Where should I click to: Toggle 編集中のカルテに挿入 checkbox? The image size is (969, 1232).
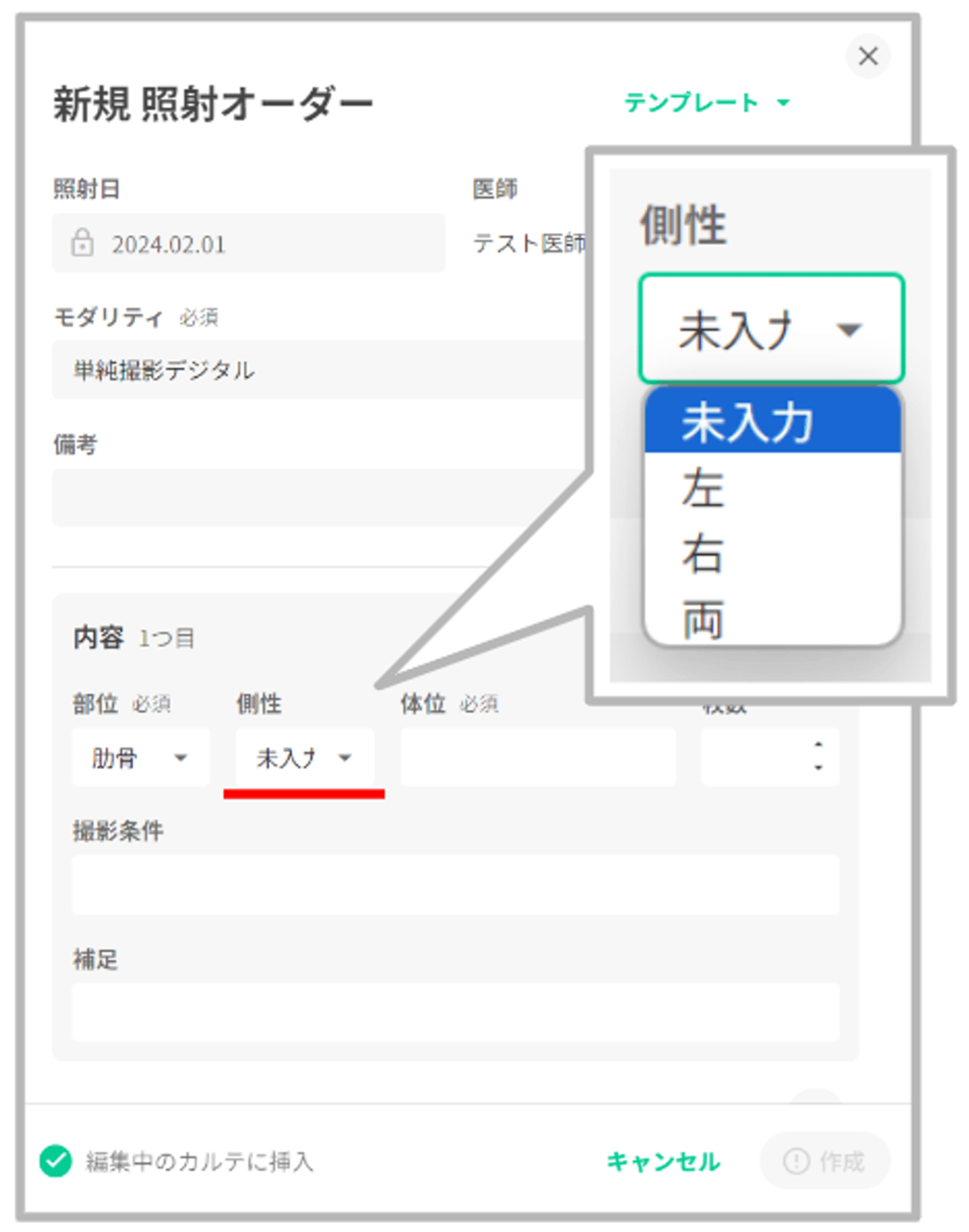coord(56,1161)
